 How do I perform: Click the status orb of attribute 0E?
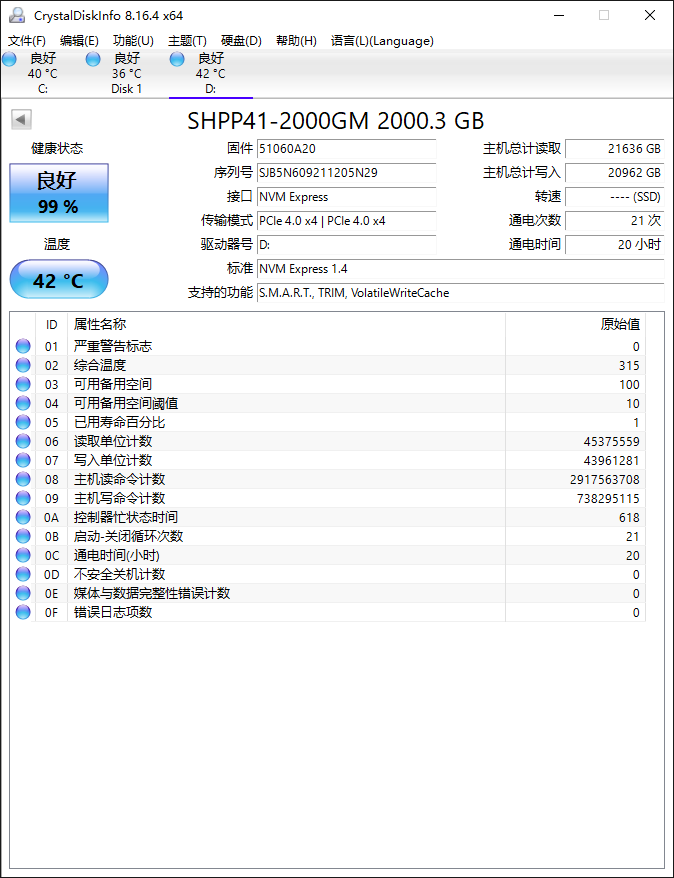(x=23, y=594)
